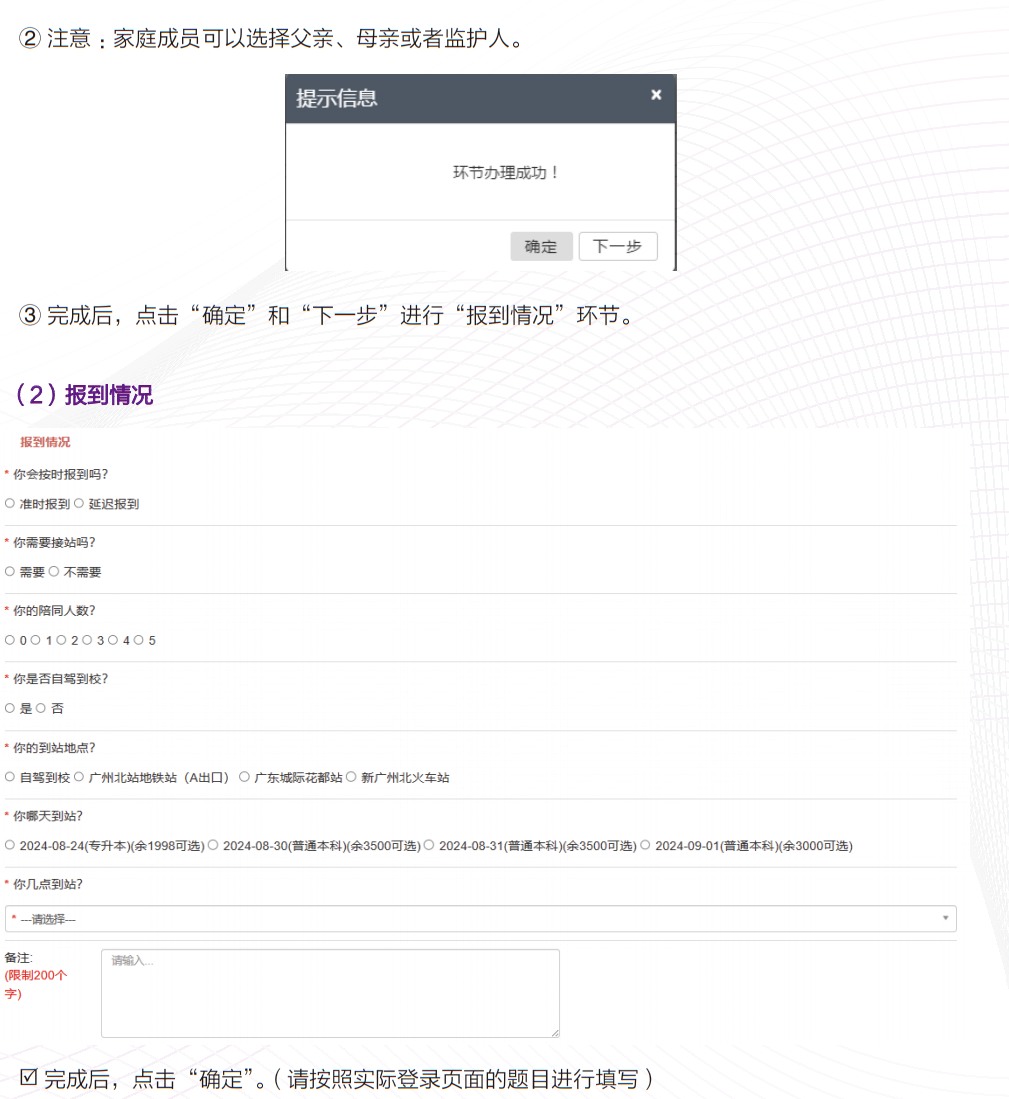Select the 2024-09-01 (普通本科) arrival date
Screen dimensions: 1009x1099
pos(646,845)
